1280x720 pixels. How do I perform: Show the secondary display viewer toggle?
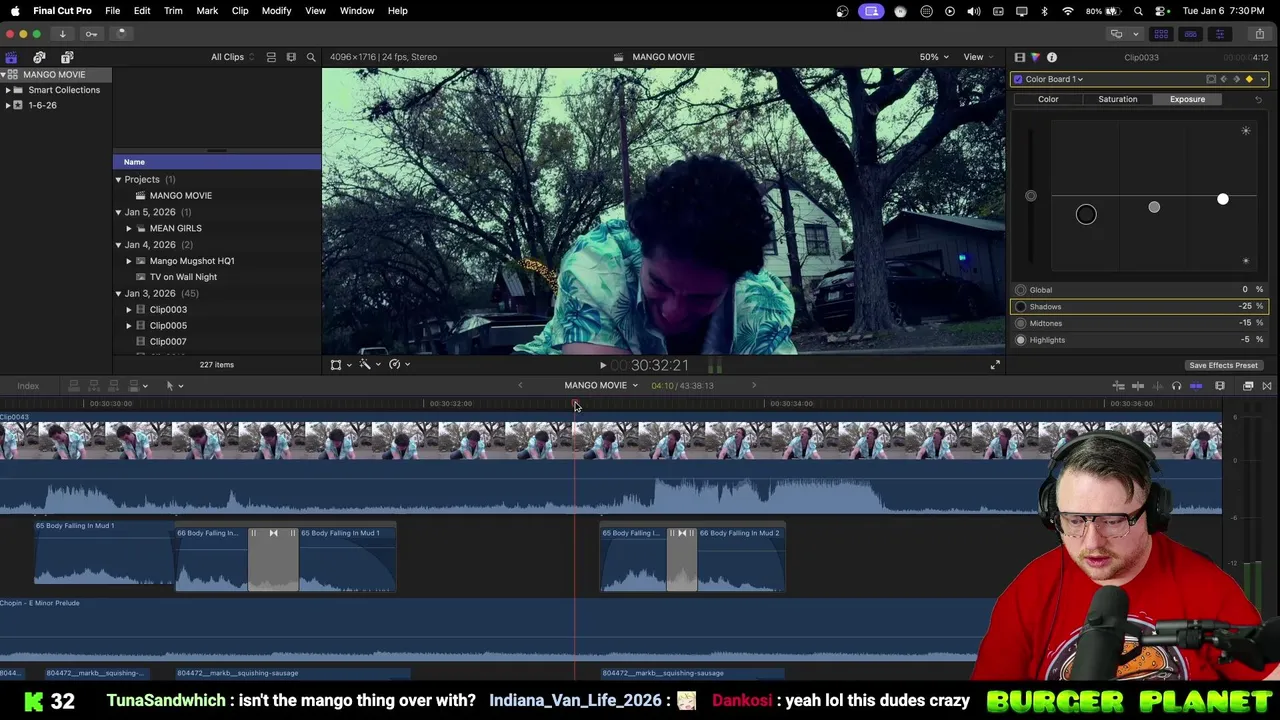[x=1117, y=33]
